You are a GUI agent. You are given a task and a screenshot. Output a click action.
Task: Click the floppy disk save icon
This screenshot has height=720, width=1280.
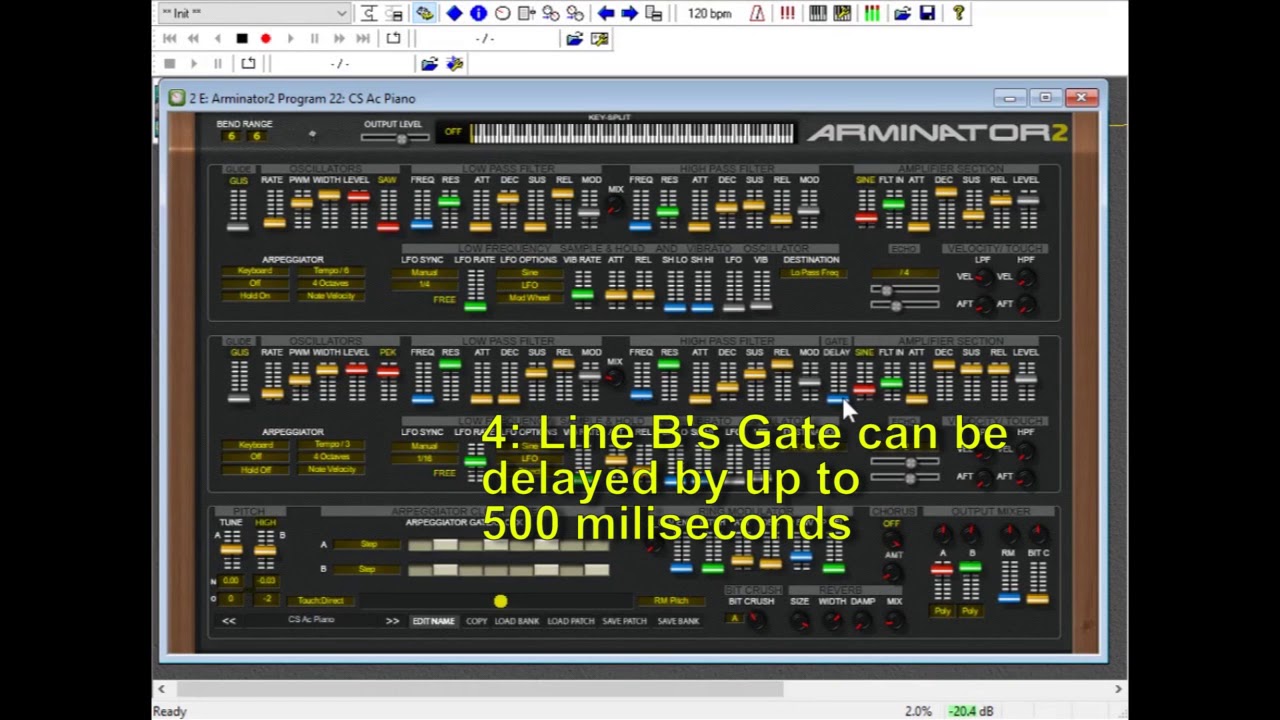coord(927,13)
